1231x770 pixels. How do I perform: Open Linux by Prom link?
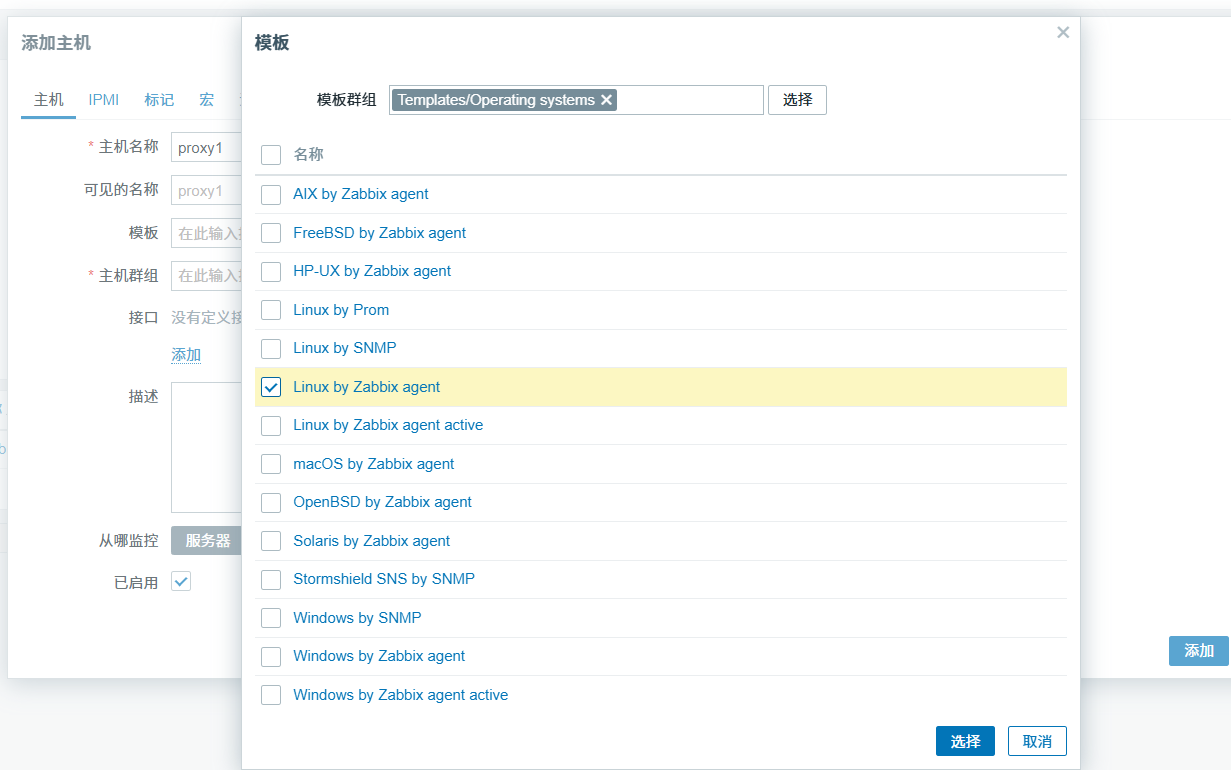click(341, 310)
